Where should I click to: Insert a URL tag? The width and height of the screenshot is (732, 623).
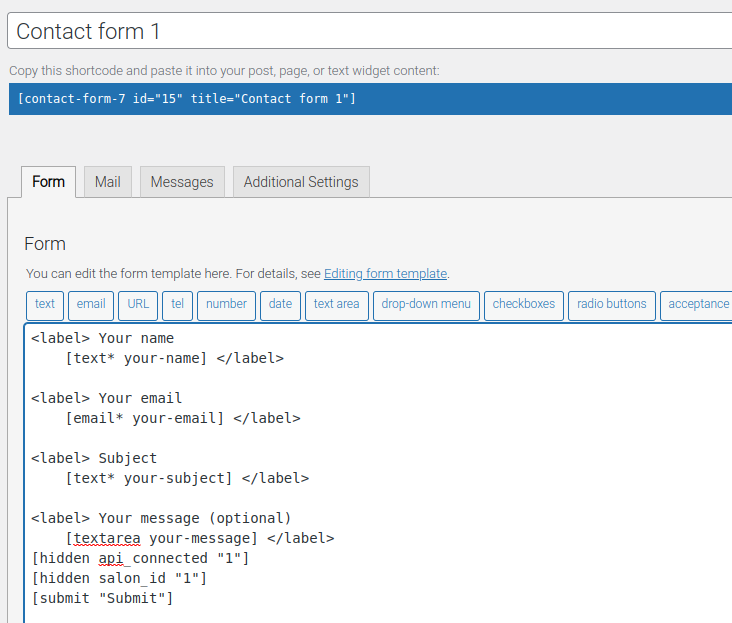(x=138, y=306)
